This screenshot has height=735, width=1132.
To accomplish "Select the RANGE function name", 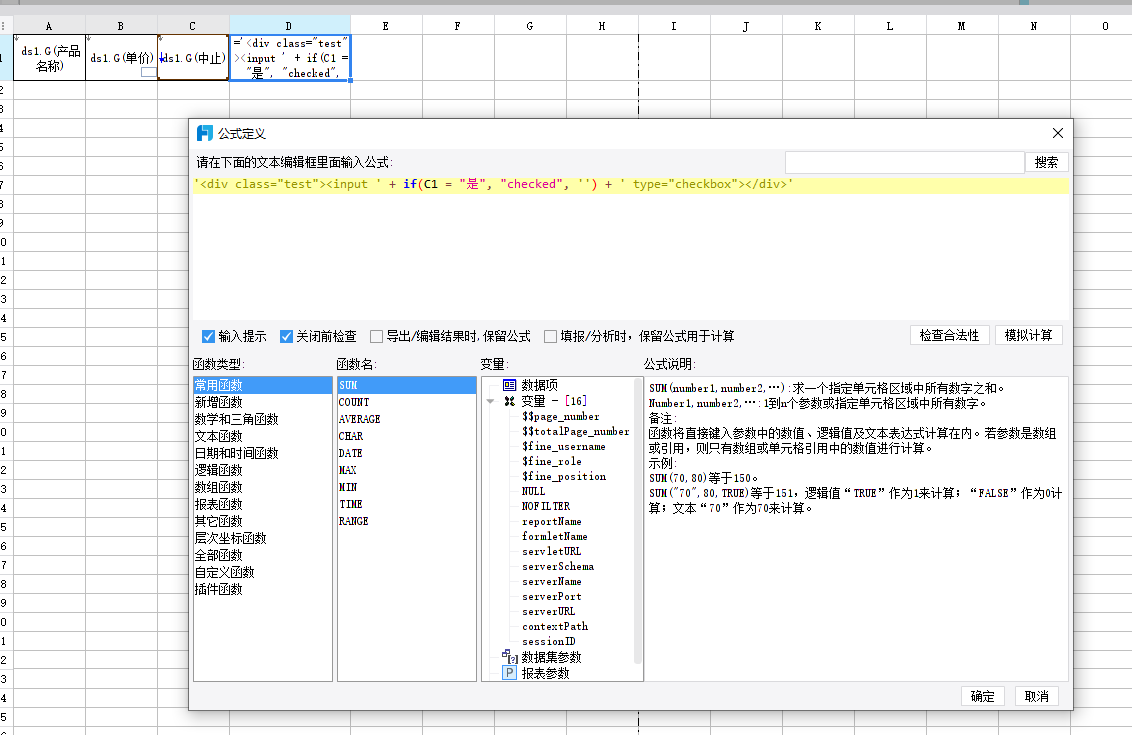I will coord(406,521).
